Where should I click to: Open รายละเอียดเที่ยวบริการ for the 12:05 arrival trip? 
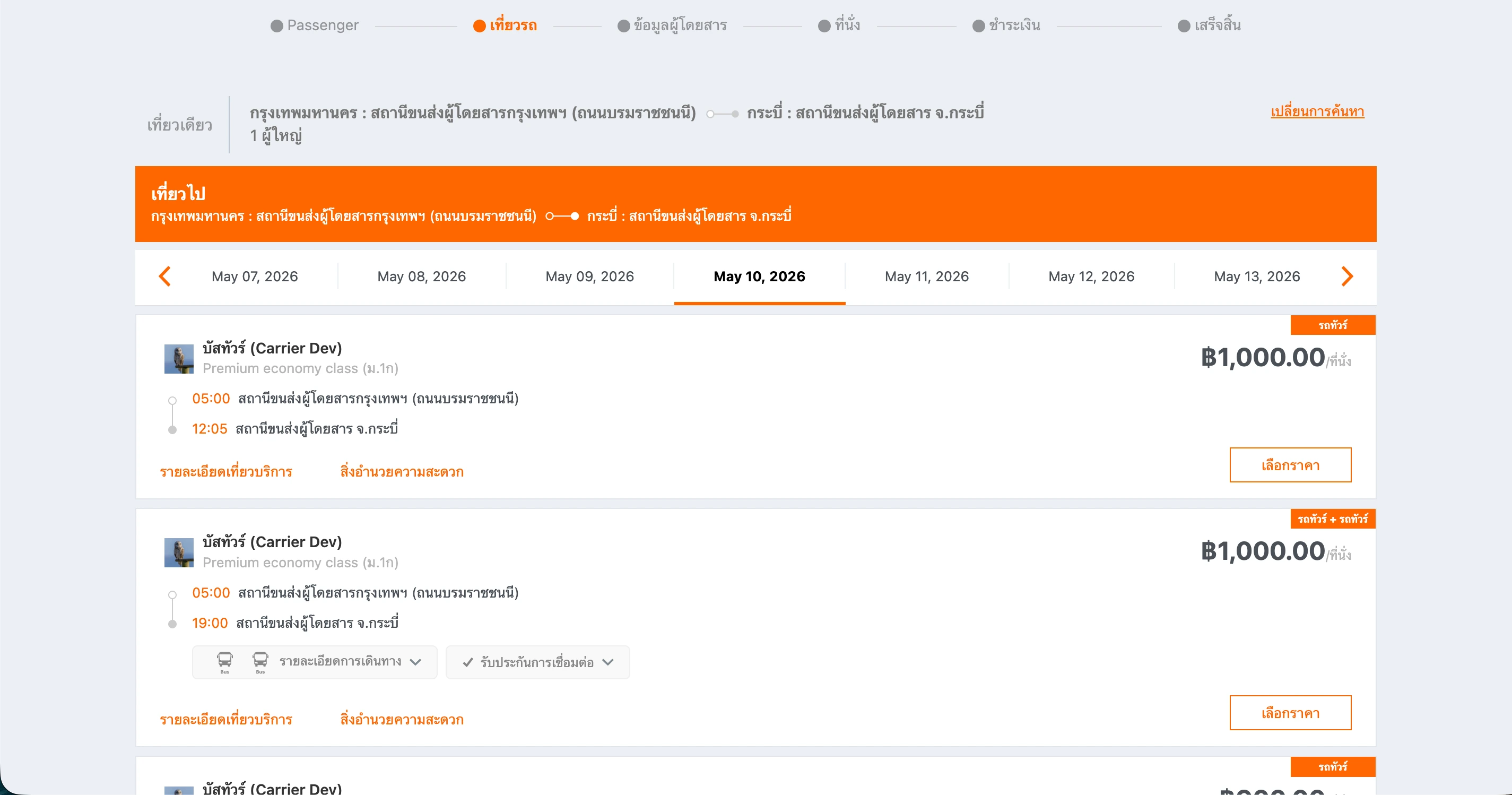pyautogui.click(x=226, y=471)
